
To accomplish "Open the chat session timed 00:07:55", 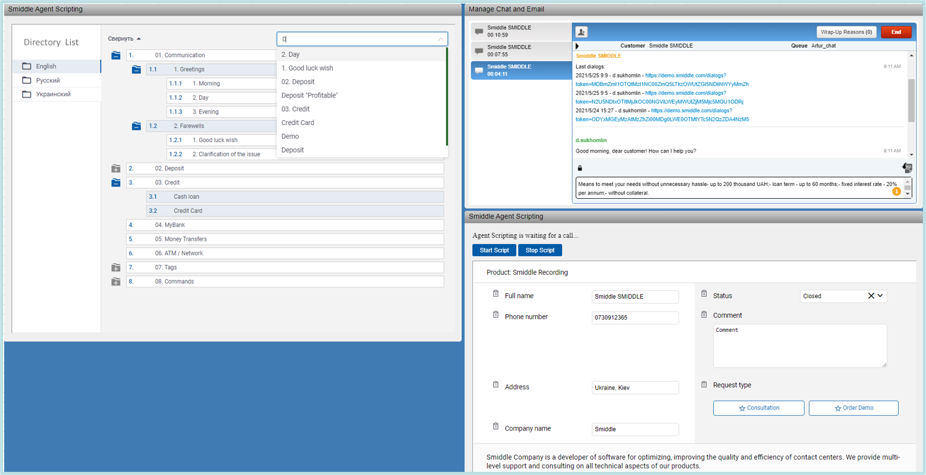I will point(521,51).
